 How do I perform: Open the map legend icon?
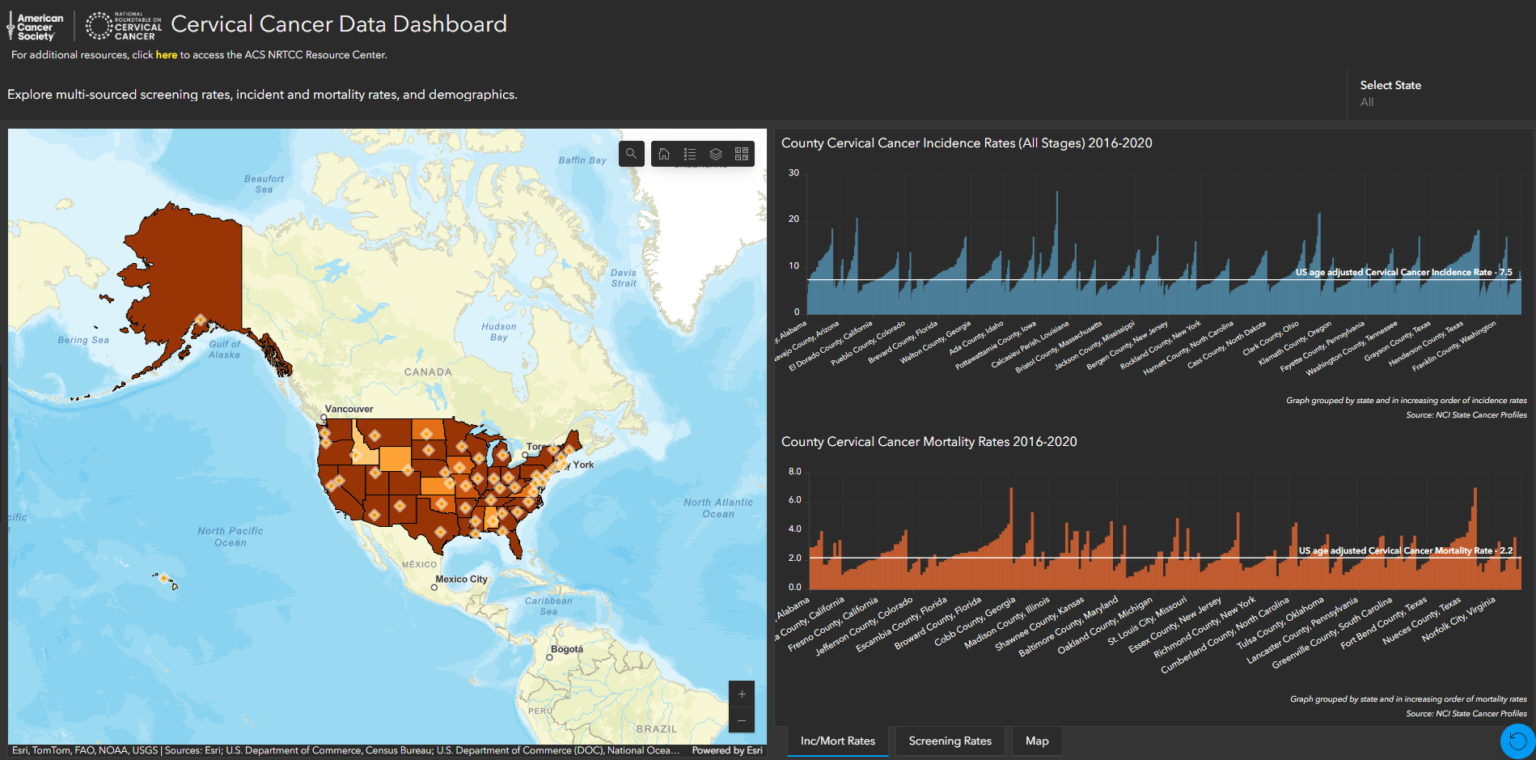point(690,153)
